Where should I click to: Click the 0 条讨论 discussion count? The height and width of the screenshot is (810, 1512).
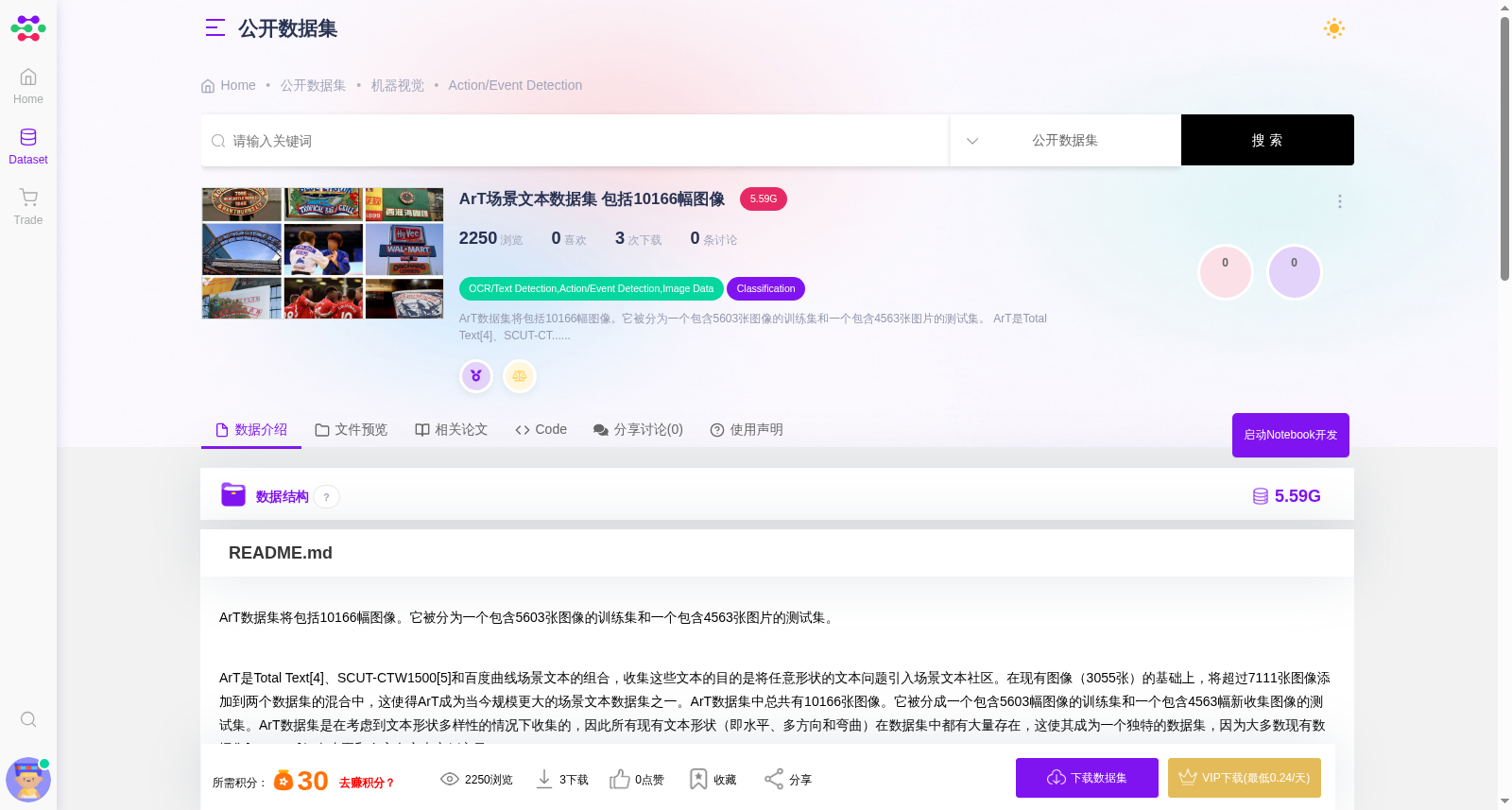713,239
